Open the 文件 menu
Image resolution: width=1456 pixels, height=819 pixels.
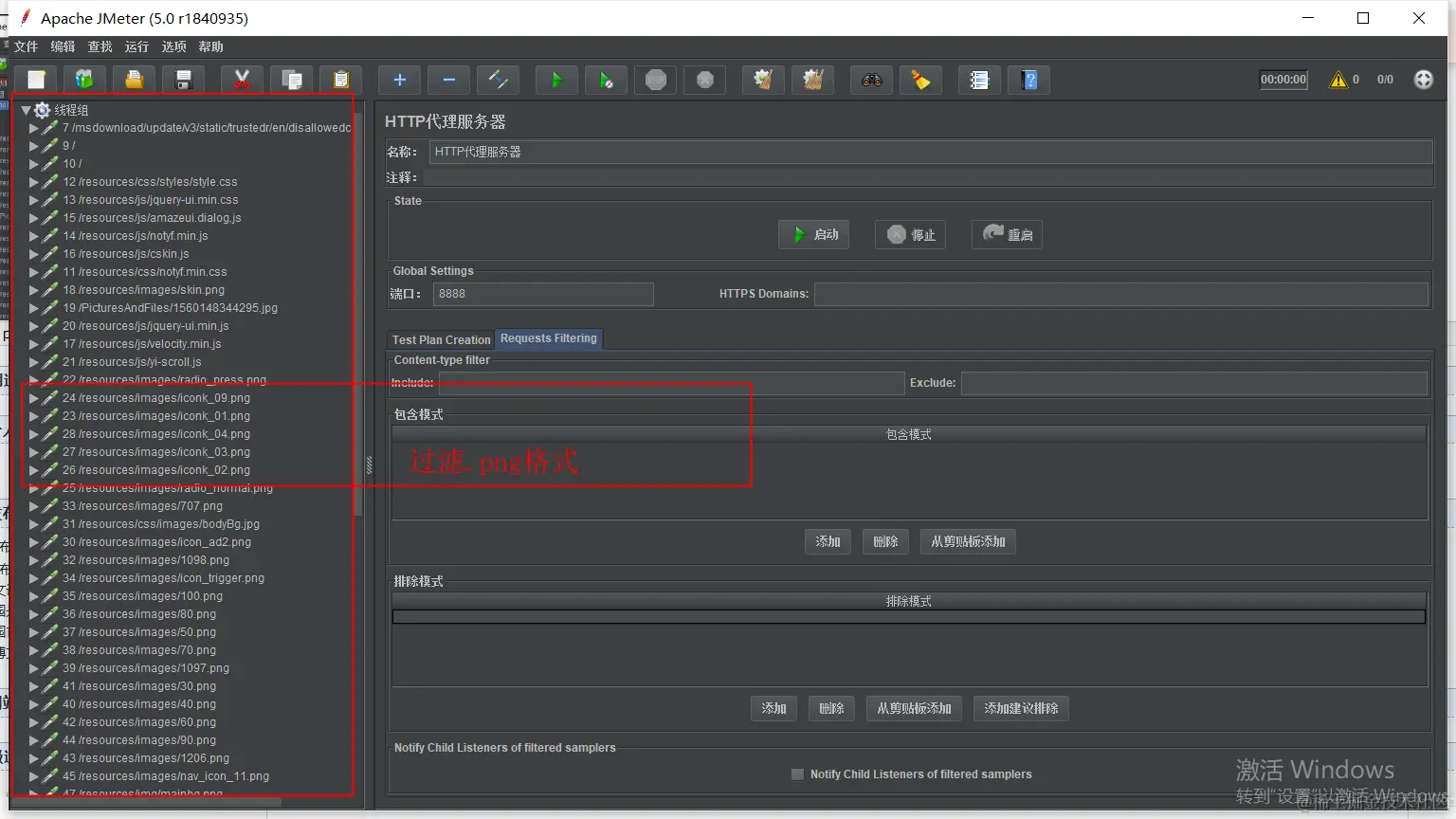pos(26,46)
